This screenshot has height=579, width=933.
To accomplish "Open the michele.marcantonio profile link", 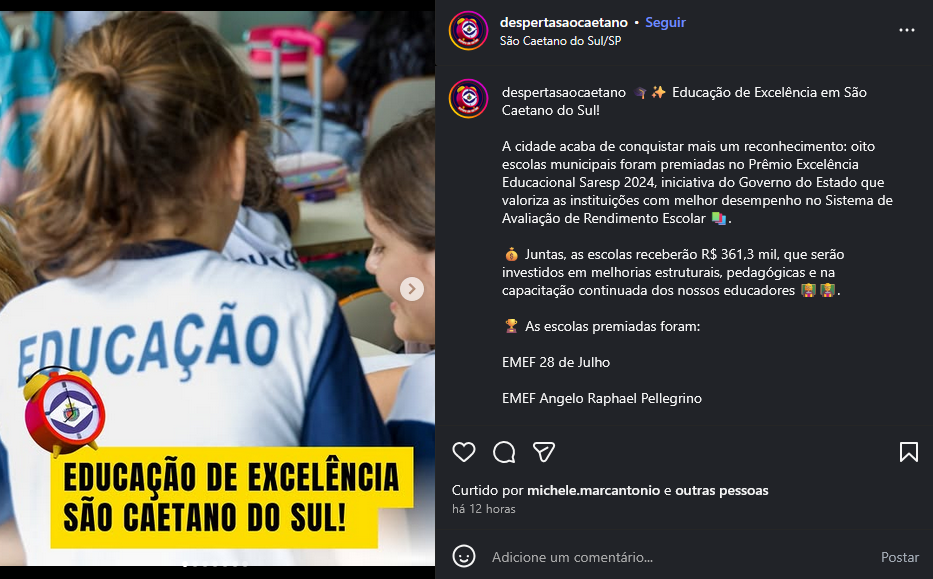I will [x=593, y=490].
